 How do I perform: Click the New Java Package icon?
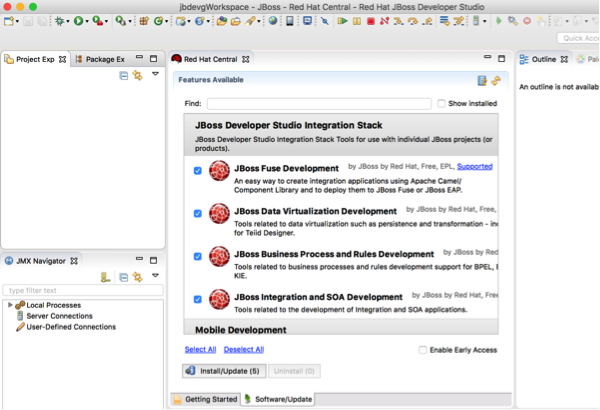point(144,21)
